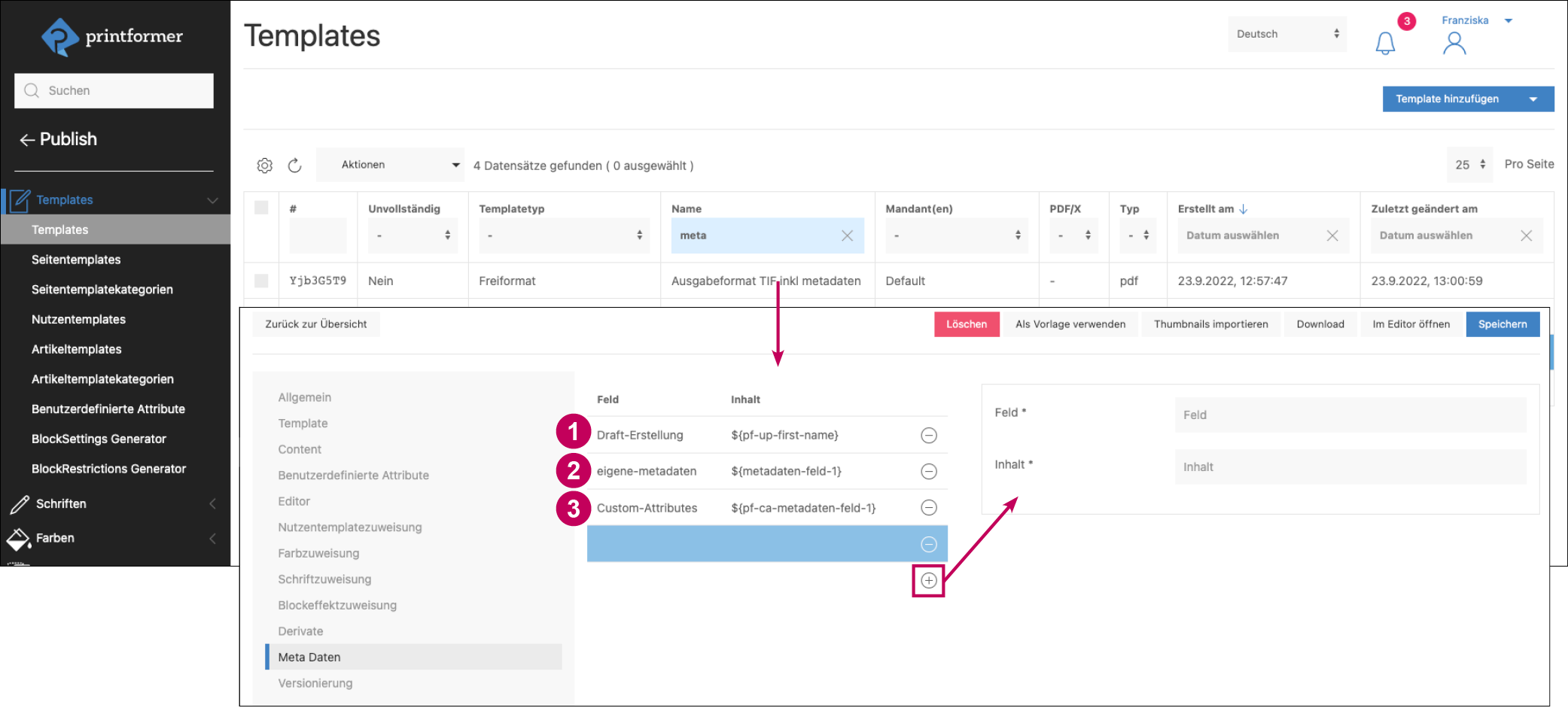1568x711 pixels.
Task: Select the YjbJG5T9 row checkbox
Action: 261,281
